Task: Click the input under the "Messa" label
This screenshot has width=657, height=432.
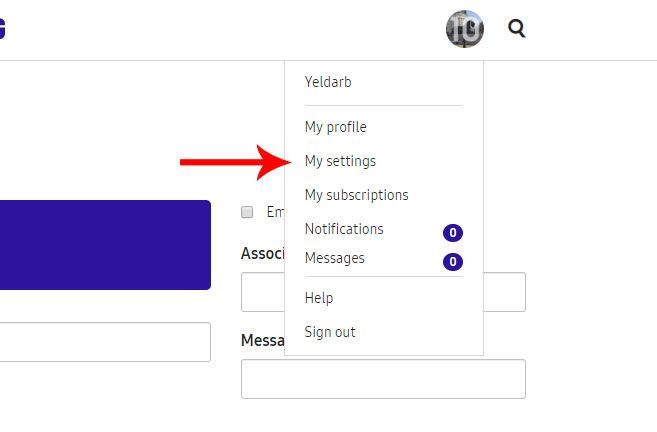Action: (x=383, y=379)
